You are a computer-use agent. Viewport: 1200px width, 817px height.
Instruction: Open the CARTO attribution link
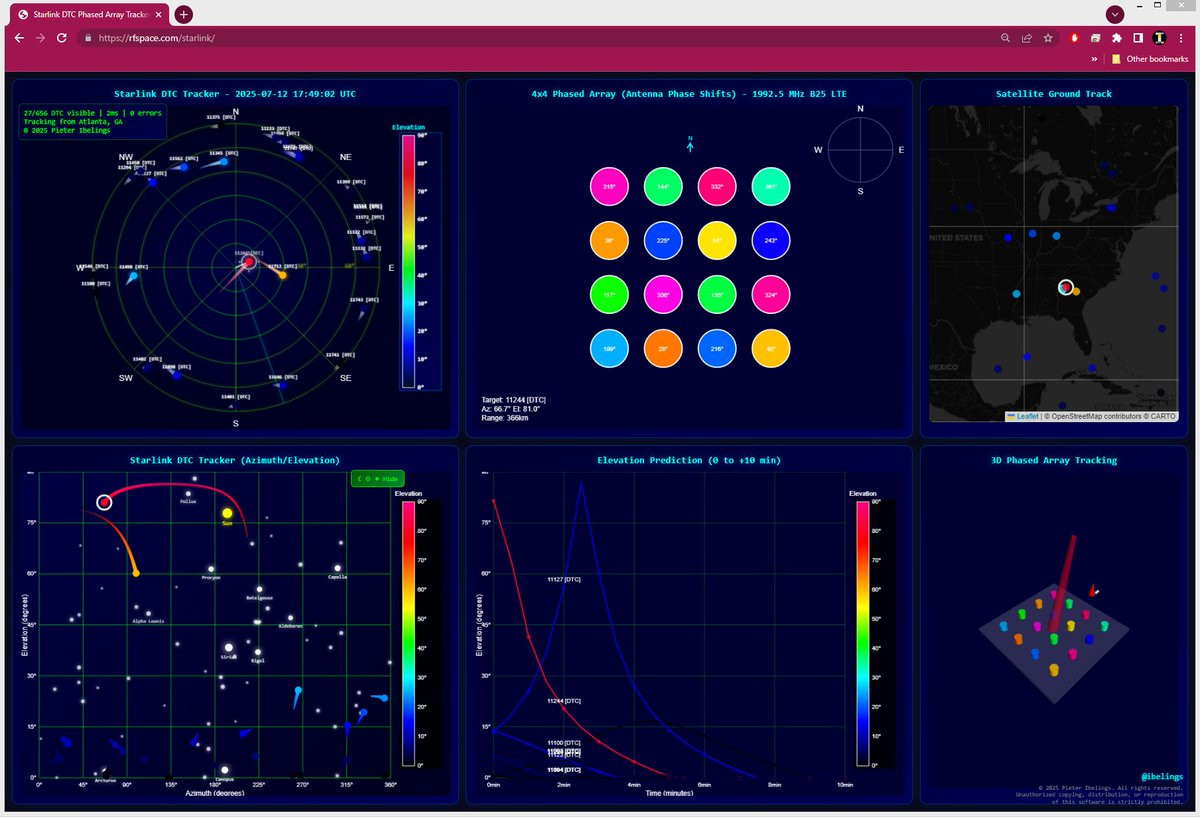(x=1162, y=416)
